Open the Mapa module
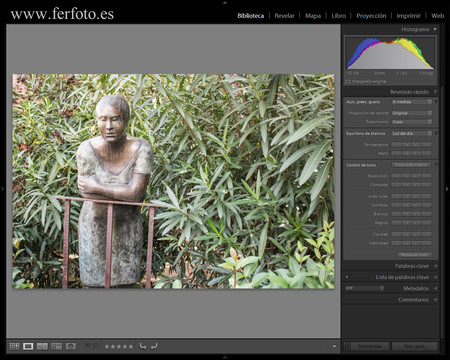450x360 pixels. (x=313, y=16)
